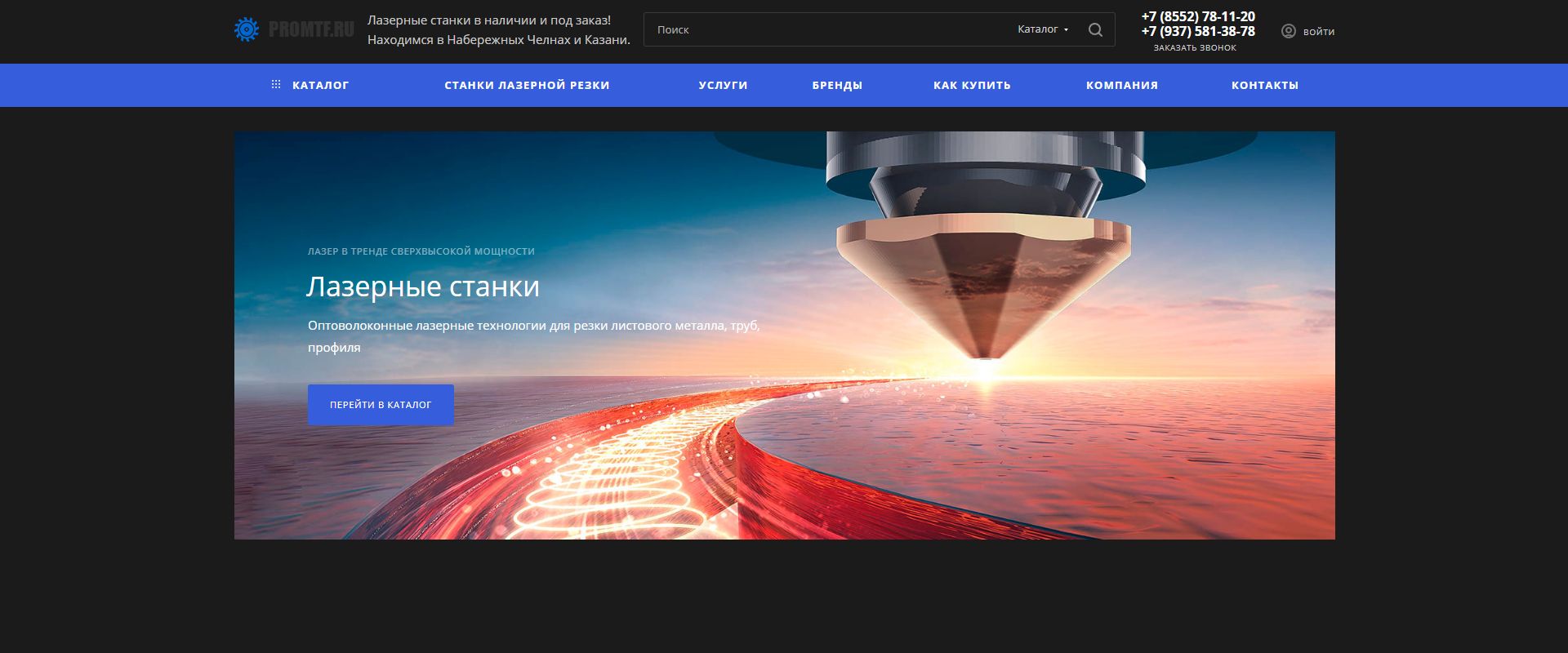The width and height of the screenshot is (1568, 653).
Task: Open the УСЛУГИ menu item
Action: point(723,85)
